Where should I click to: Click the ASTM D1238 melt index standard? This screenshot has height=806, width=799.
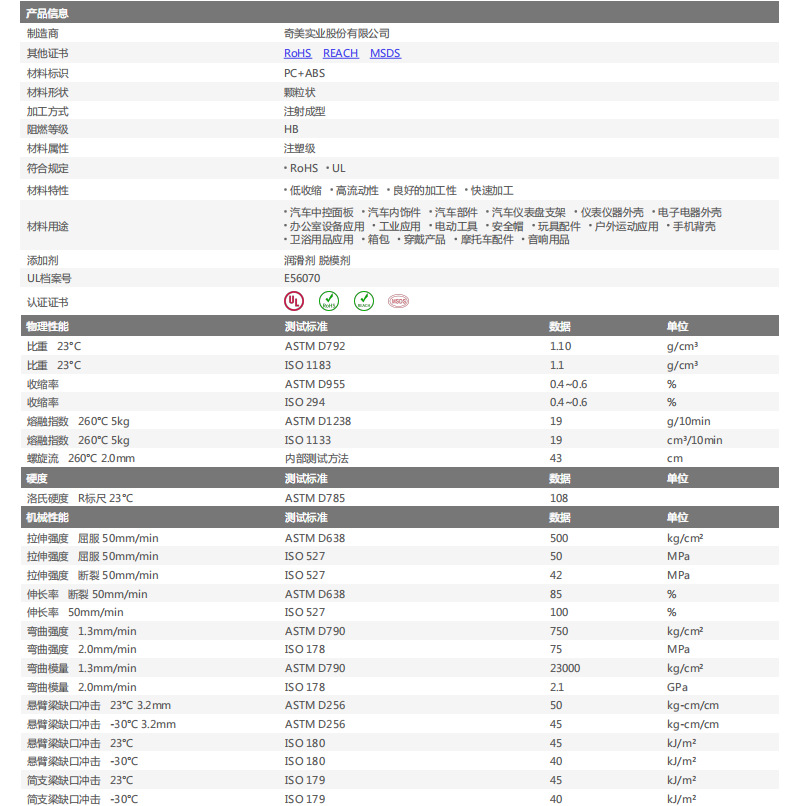click(318, 422)
